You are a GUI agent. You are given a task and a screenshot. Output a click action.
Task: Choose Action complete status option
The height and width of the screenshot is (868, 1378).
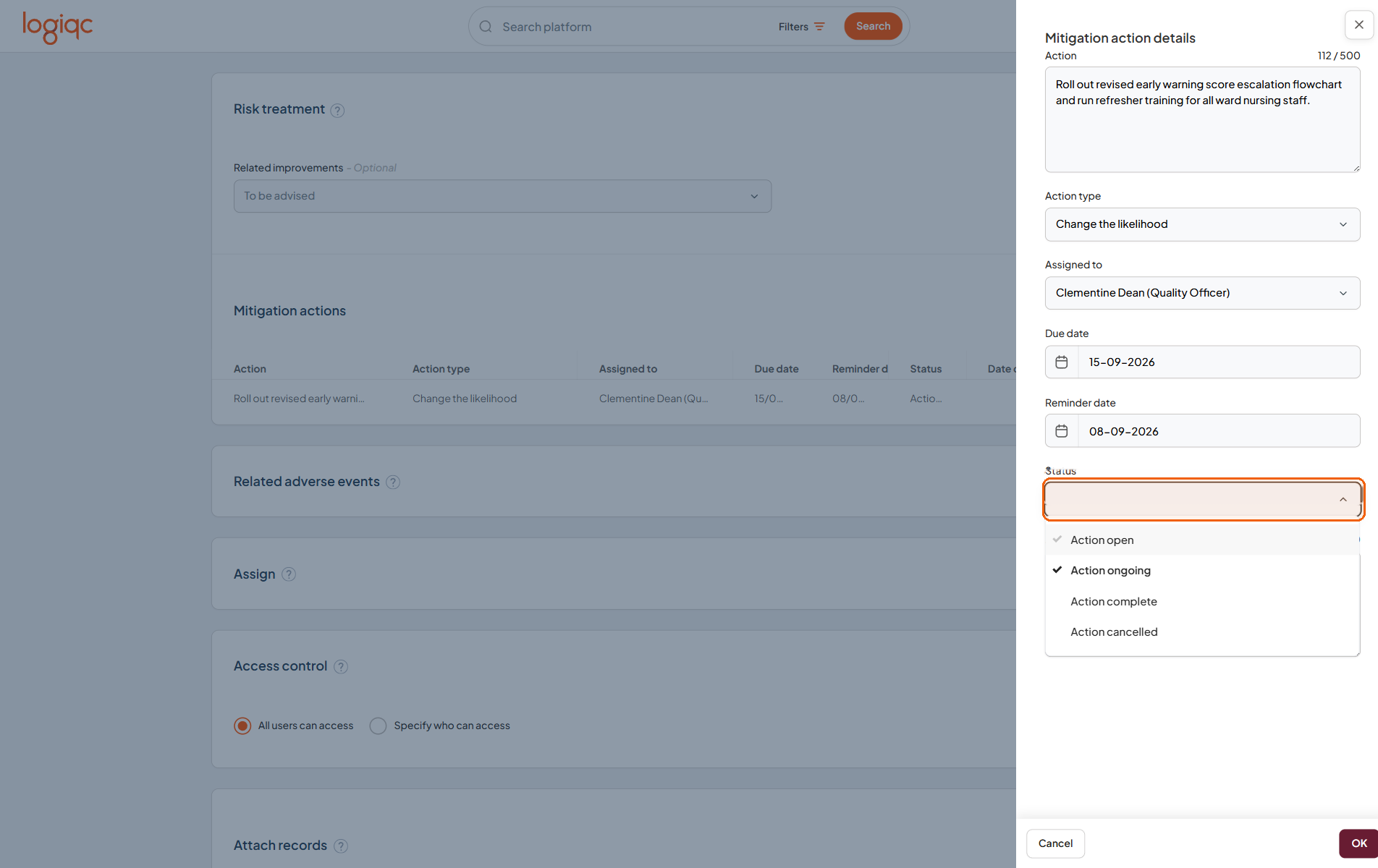[x=1202, y=601]
